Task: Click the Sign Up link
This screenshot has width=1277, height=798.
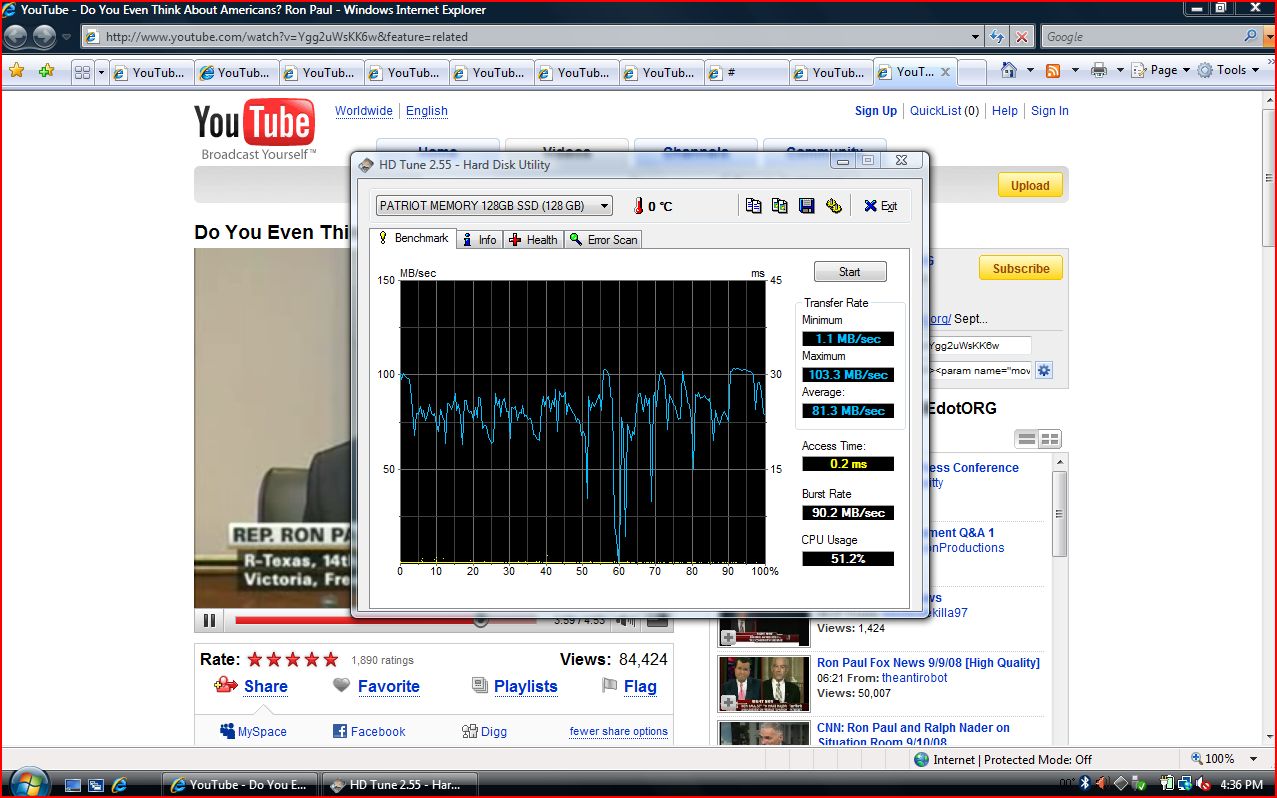Action: click(876, 111)
